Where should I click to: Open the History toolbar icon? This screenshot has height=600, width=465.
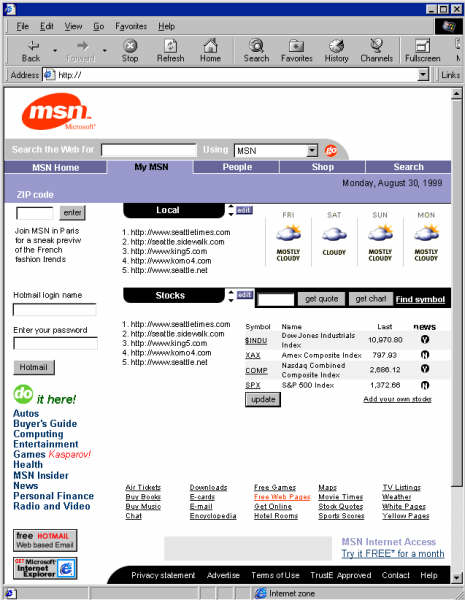pyautogui.click(x=336, y=46)
